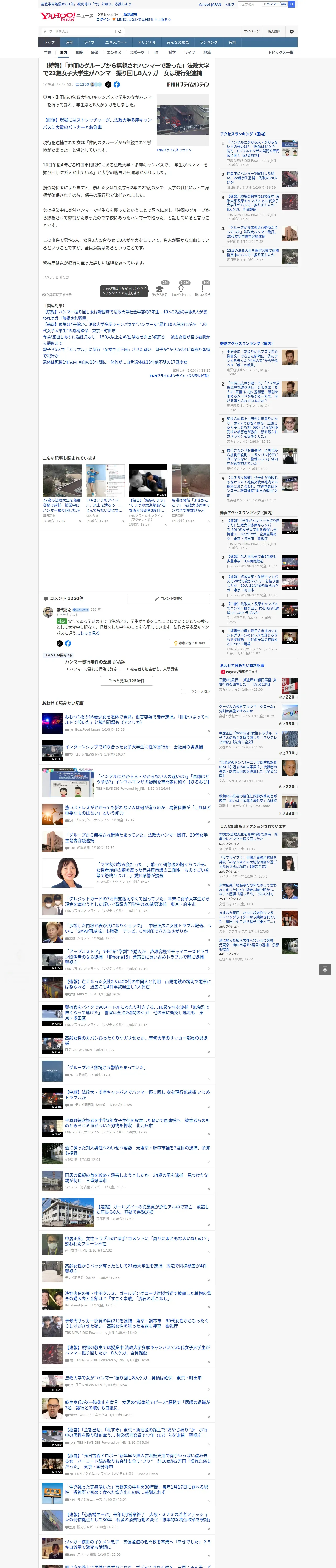336x1568 pixels.
Task: Select the トップ navigation tab
Action: (x=49, y=43)
